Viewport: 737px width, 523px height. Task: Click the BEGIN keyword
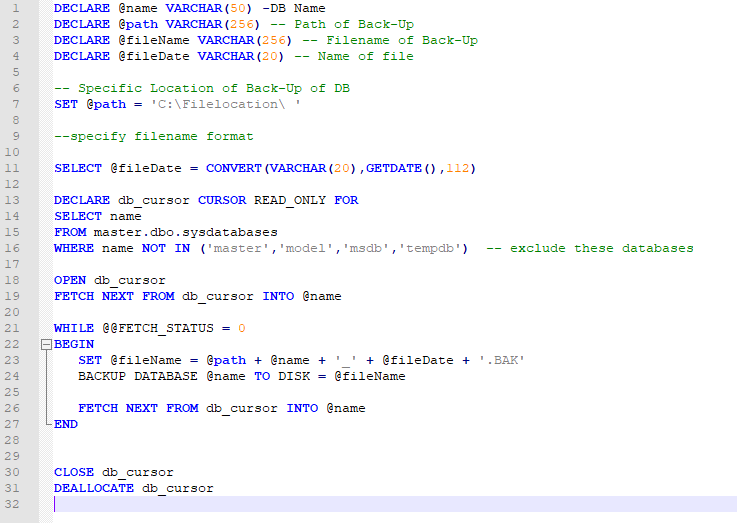click(74, 344)
